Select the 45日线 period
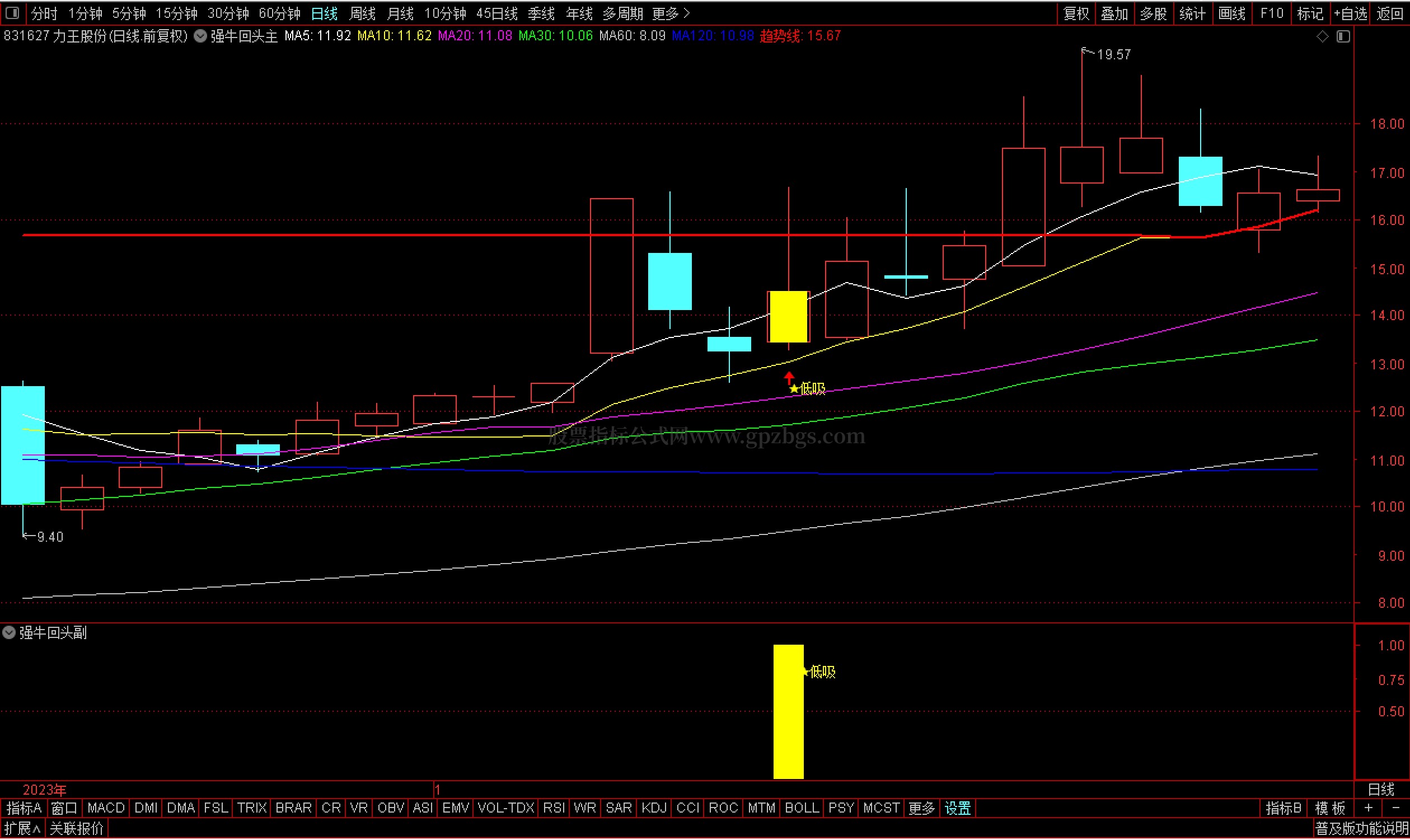This screenshot has height=840, width=1410. (x=497, y=13)
